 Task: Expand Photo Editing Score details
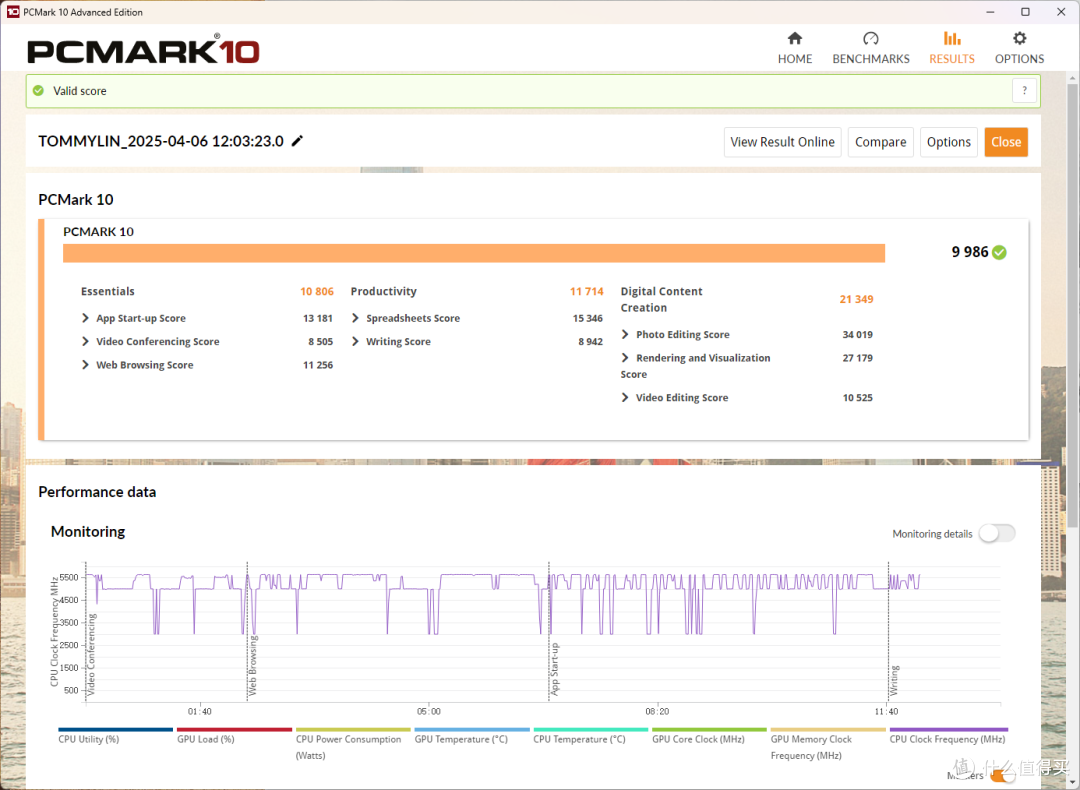625,335
